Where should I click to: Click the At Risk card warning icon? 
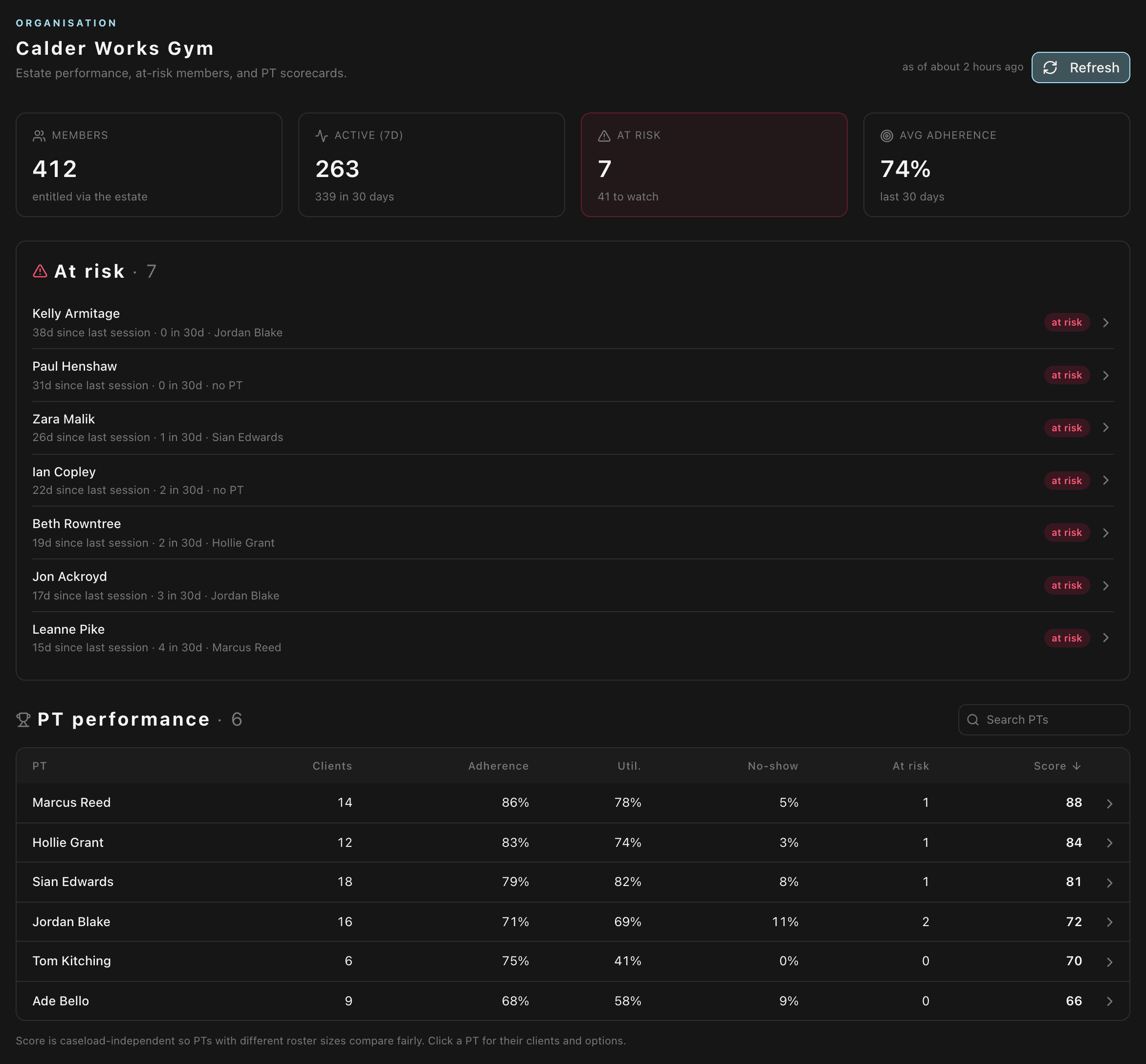[x=604, y=136]
